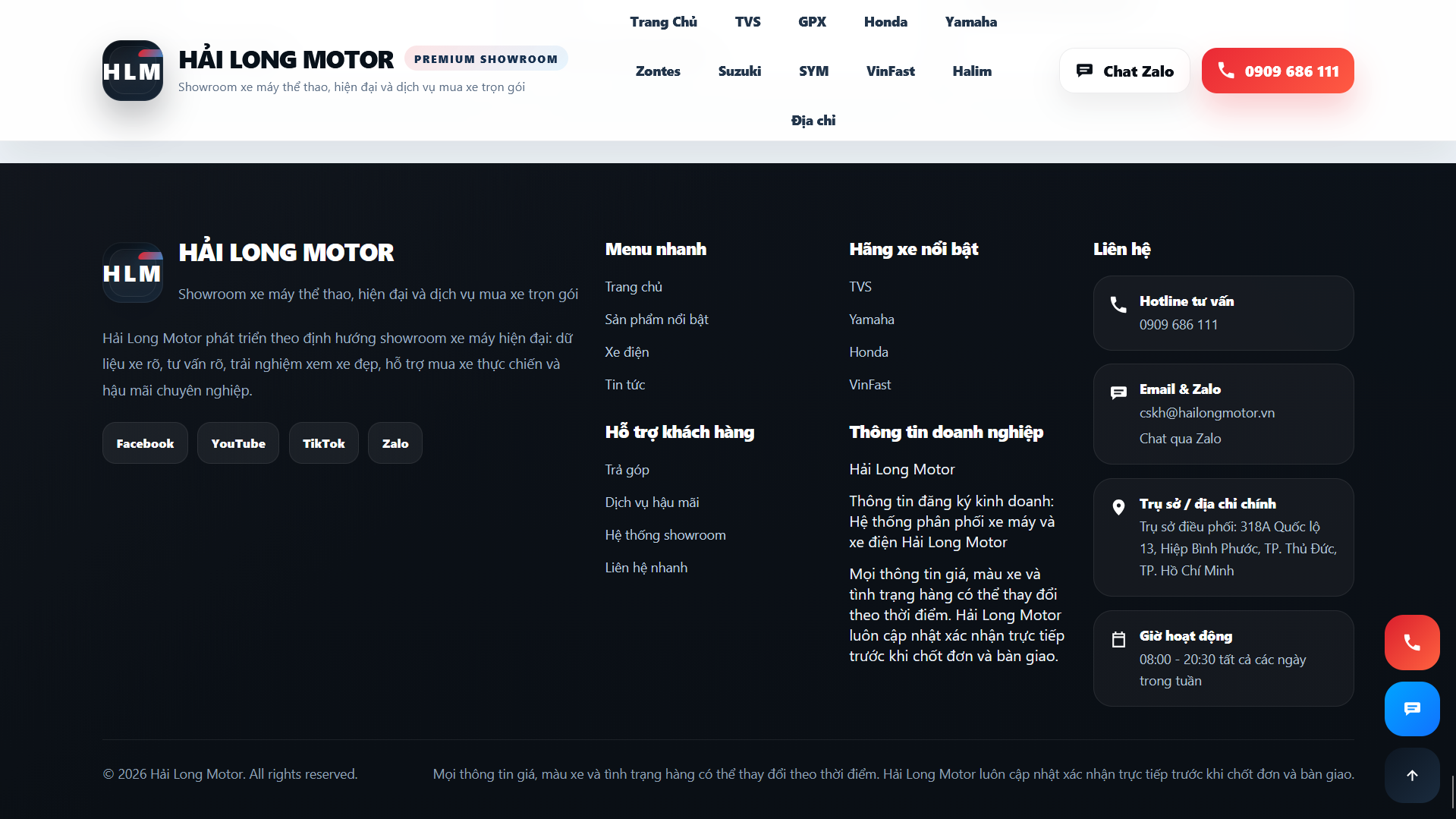This screenshot has height=819, width=1456.
Task: Click the Zalo social button
Action: tap(395, 443)
